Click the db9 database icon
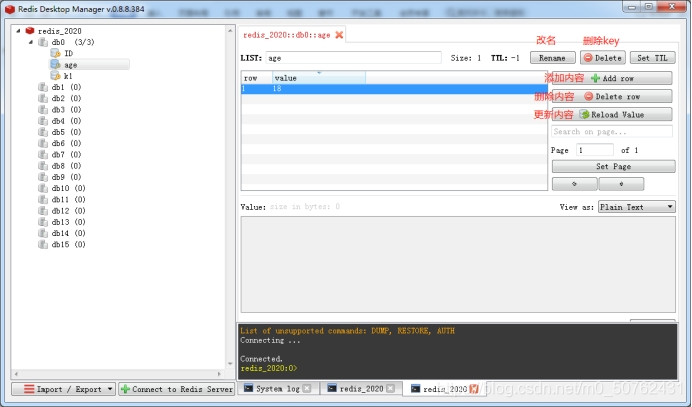This screenshot has height=407, width=692. pyautogui.click(x=43, y=177)
